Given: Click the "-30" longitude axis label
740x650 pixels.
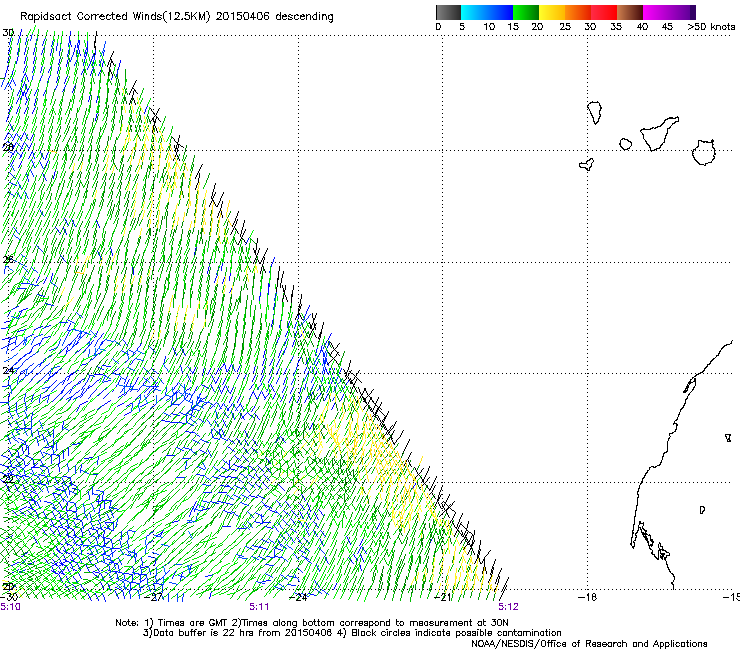Looking at the screenshot, I should (x=9, y=597).
